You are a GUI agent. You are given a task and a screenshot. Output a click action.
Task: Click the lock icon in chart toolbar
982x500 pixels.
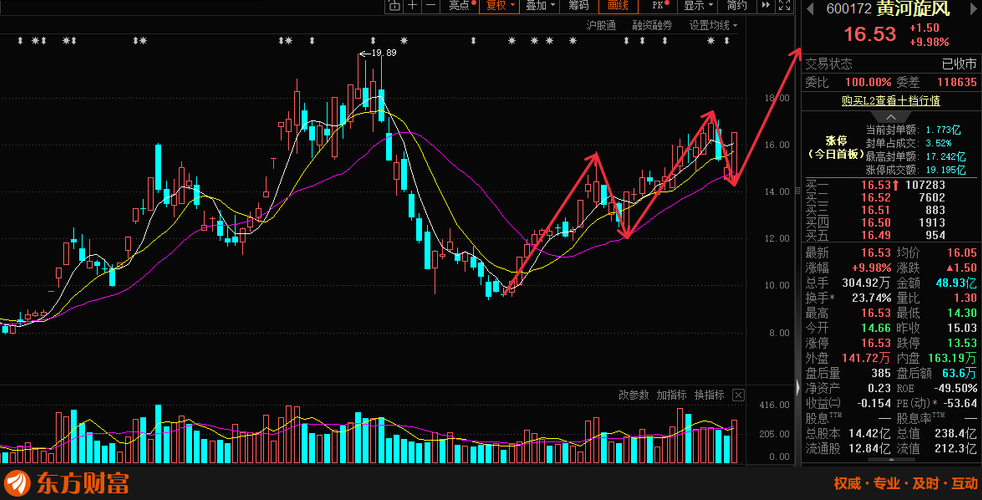tap(394, 5)
